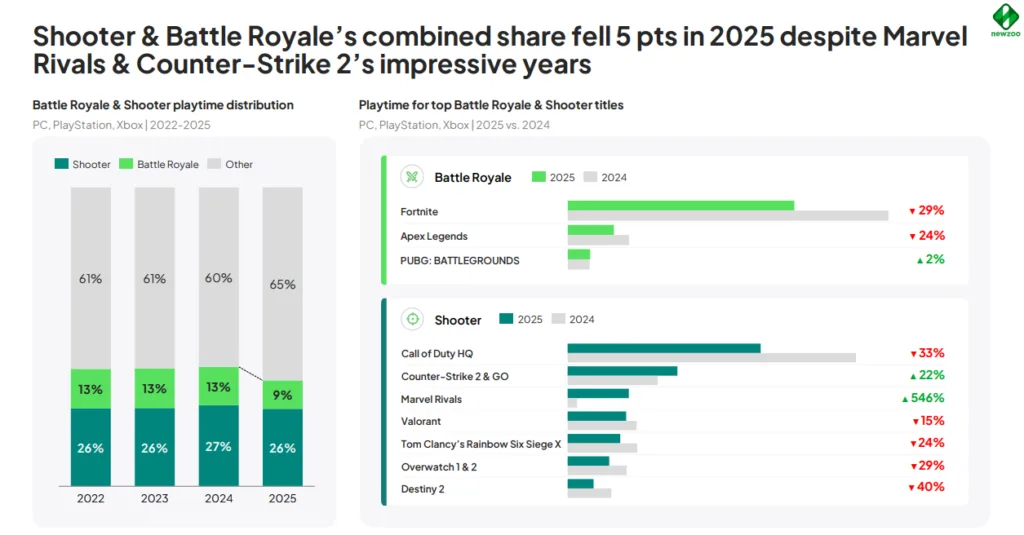Screen dimensions: 1024x535
Task: Click the 2025 Call of Duty HQ bar
Action: (x=663, y=349)
